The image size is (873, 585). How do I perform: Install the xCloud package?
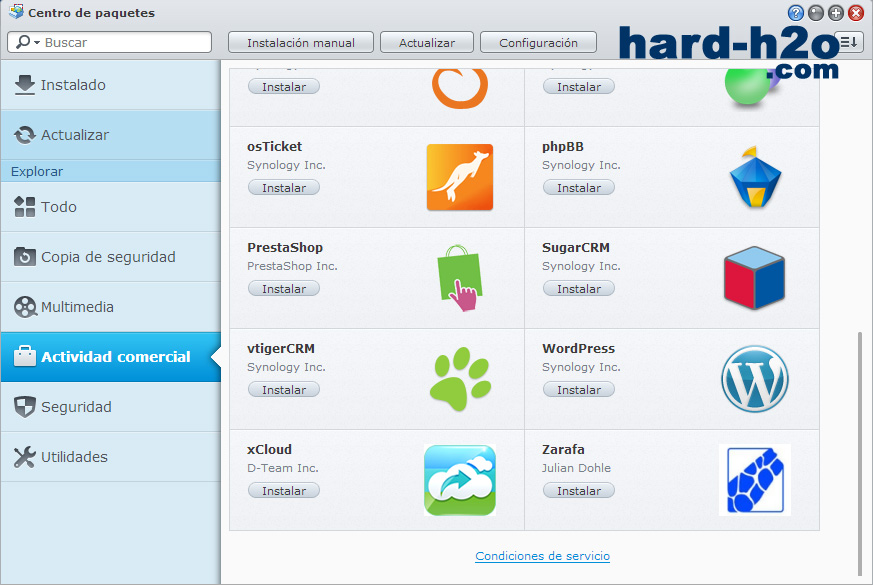tap(284, 490)
